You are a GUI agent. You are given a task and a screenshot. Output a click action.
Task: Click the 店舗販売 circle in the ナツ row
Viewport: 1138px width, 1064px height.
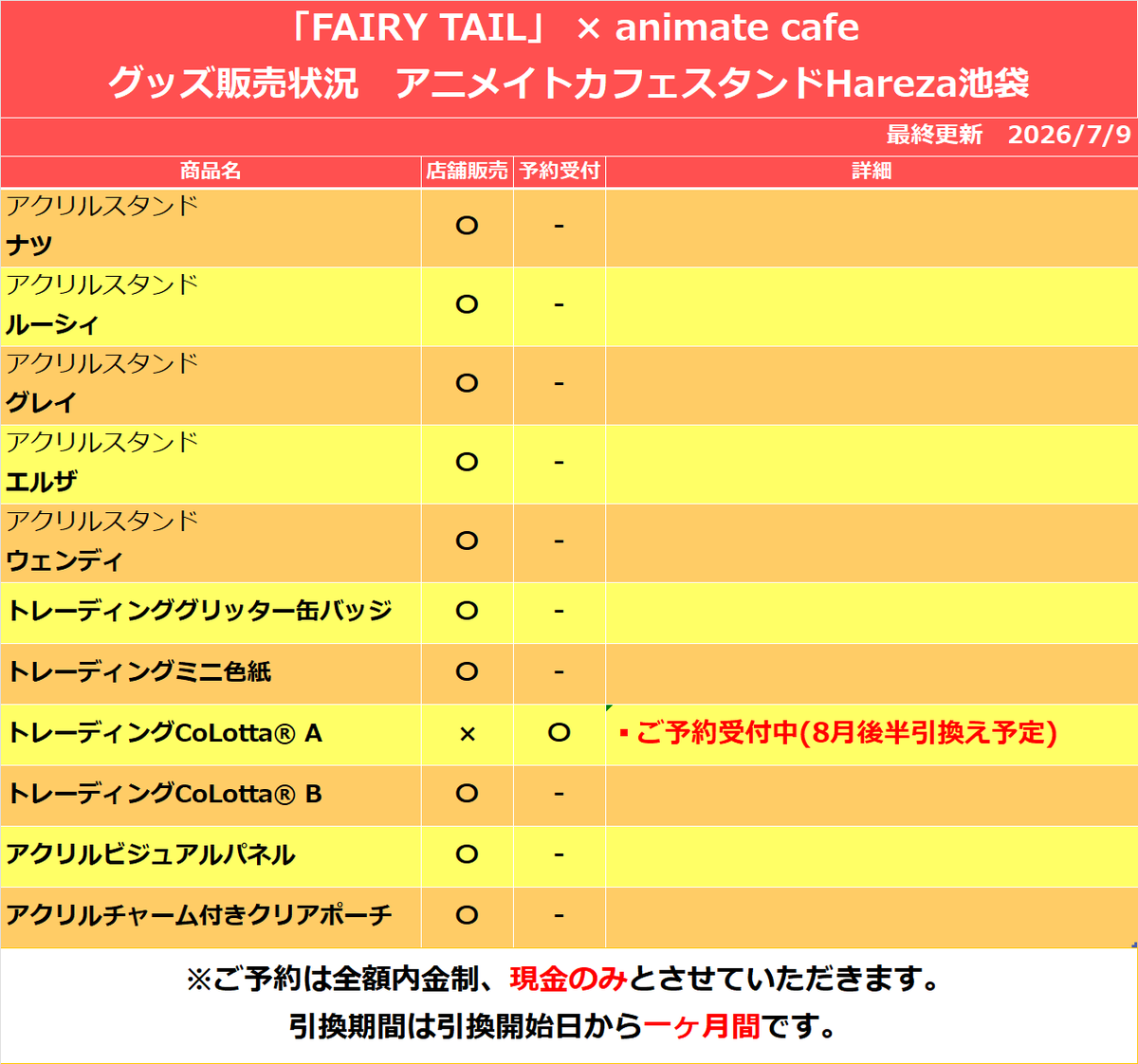tap(467, 226)
